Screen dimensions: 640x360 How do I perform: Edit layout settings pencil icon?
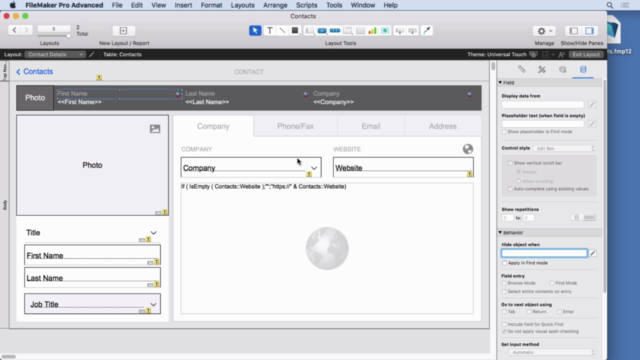click(x=92, y=54)
